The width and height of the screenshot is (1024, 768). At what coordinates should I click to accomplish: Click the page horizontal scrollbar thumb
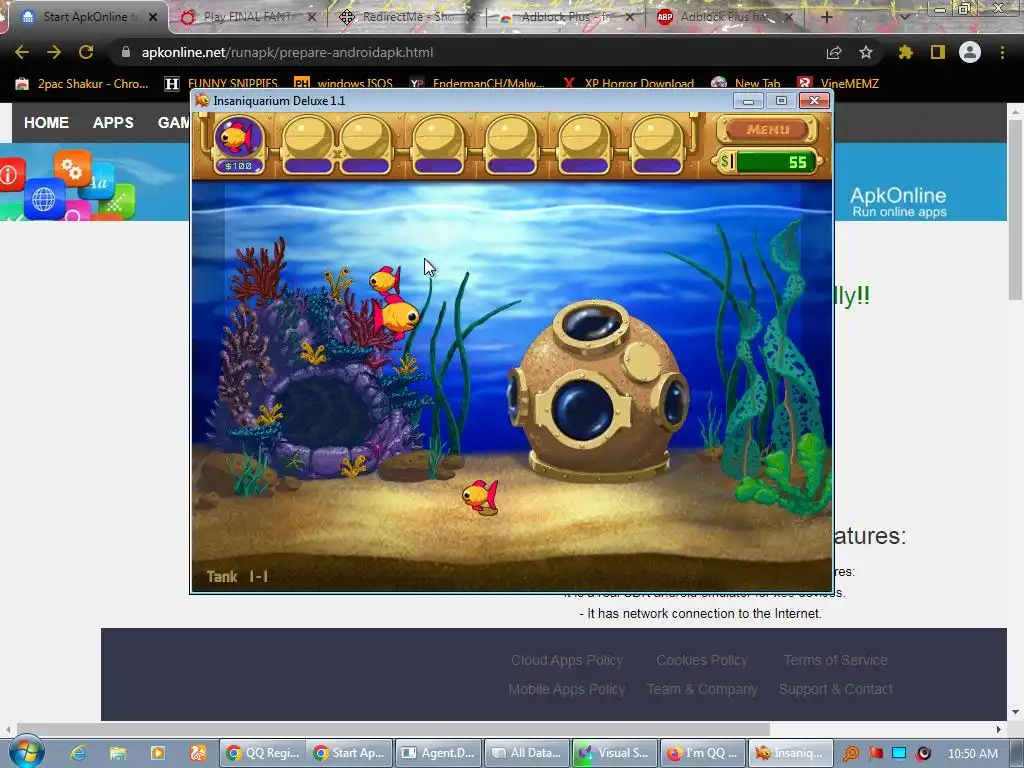tap(392, 728)
